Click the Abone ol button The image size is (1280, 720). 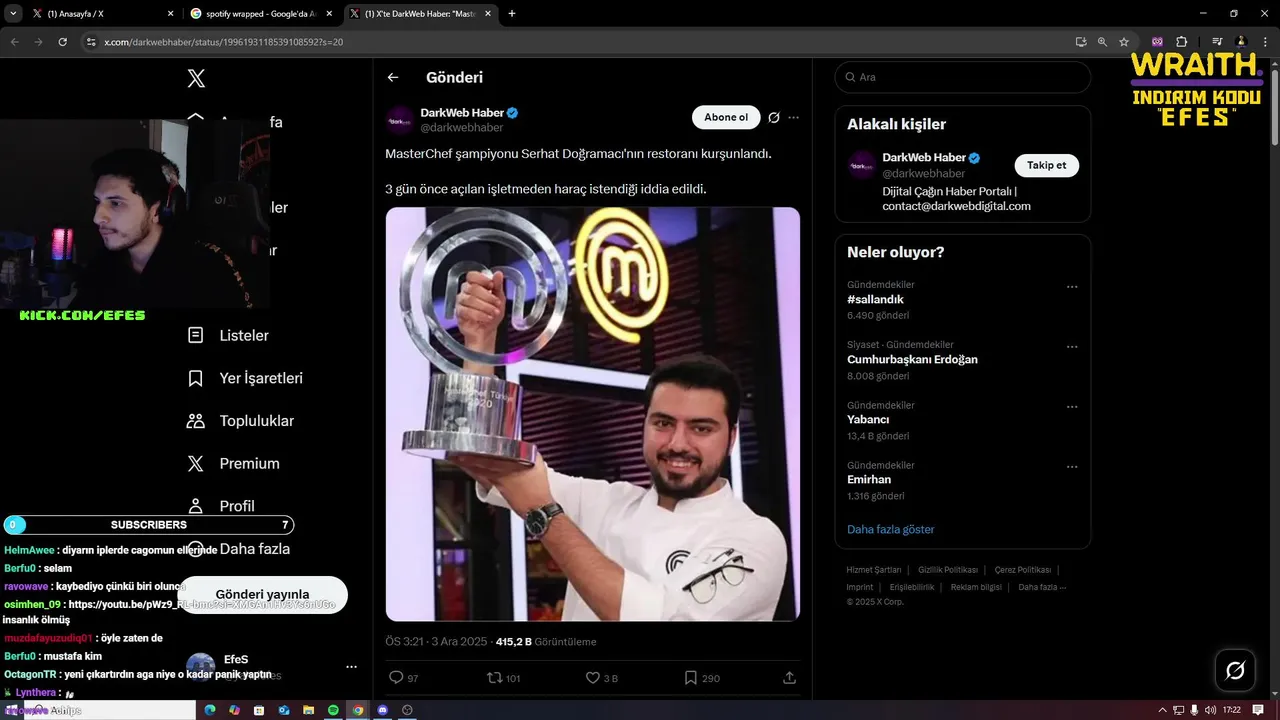pos(726,117)
